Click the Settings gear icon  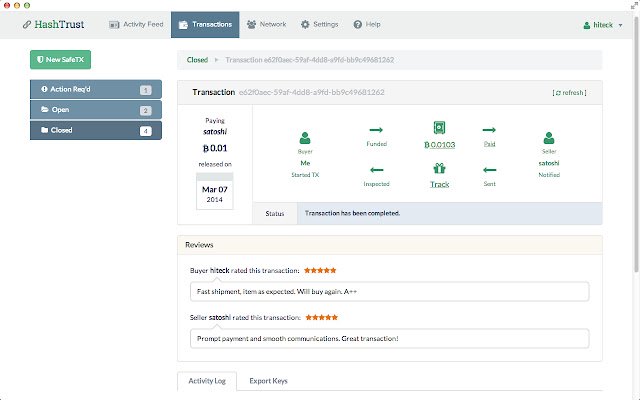305,24
